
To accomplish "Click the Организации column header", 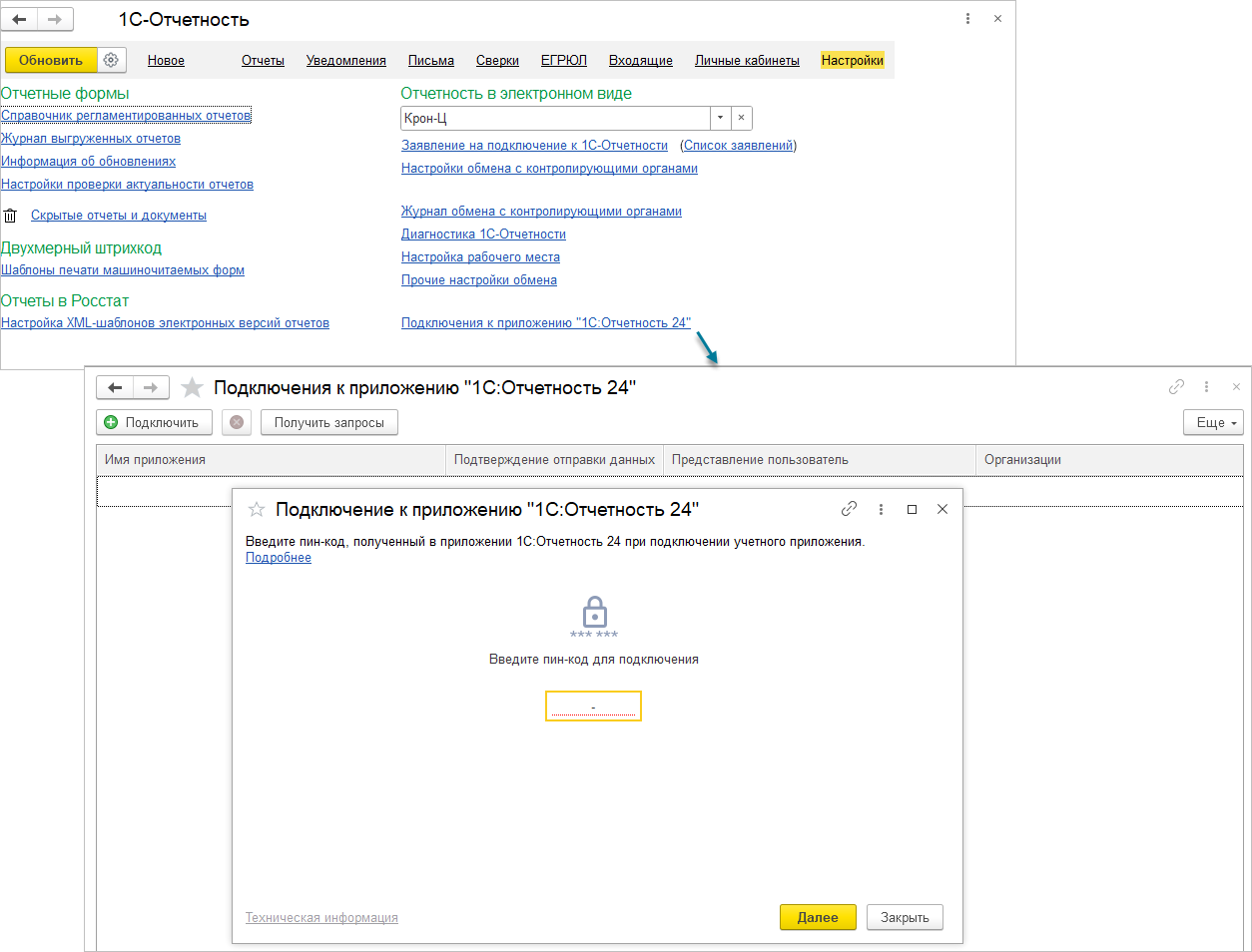I will pyautogui.click(x=1110, y=460).
